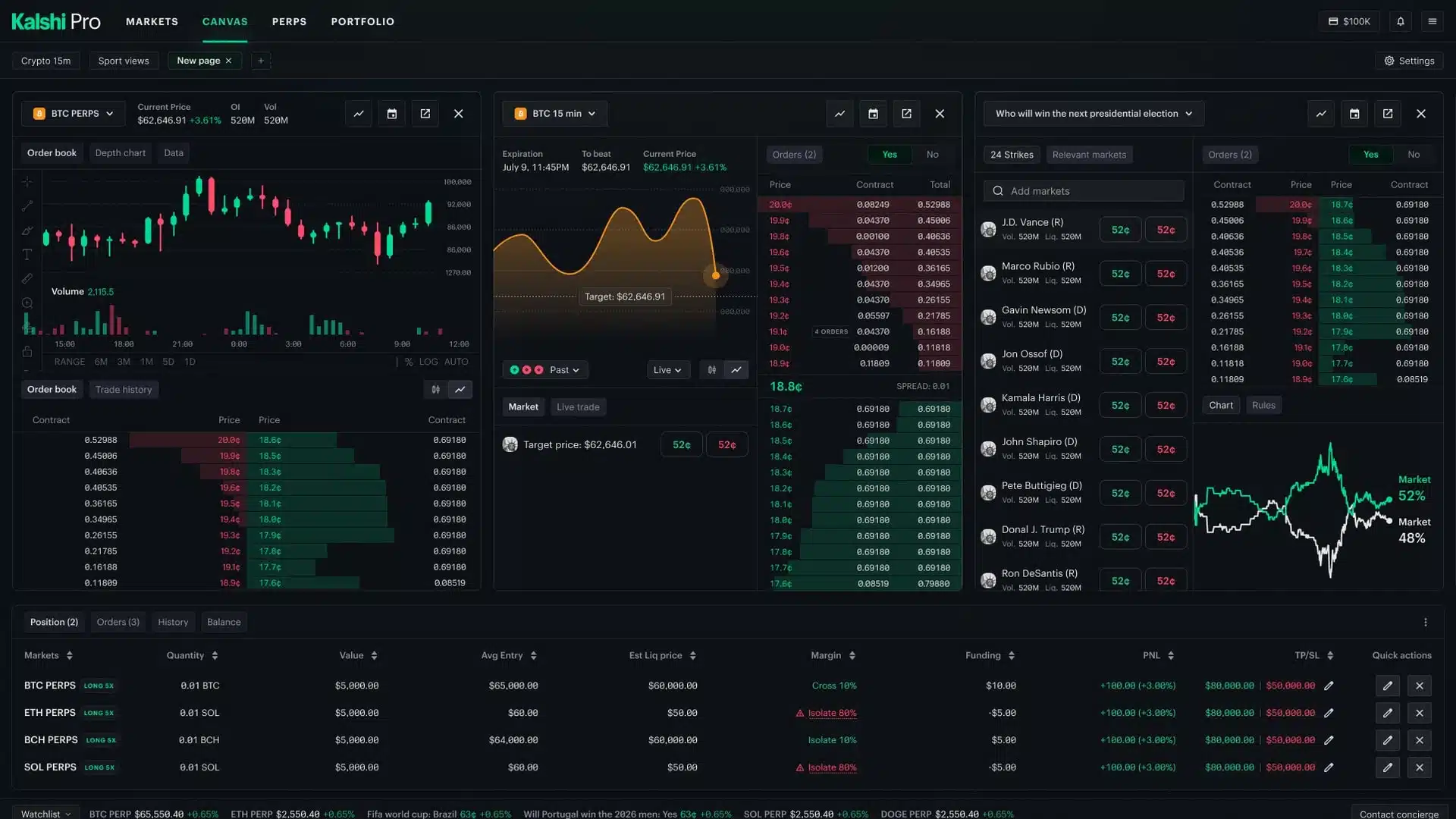Open canvas Settings button
Screen dimensions: 1456x819
tap(1409, 61)
